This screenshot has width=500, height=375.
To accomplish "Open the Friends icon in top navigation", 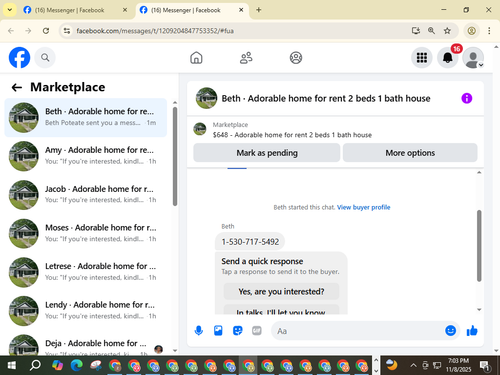I will (246, 58).
